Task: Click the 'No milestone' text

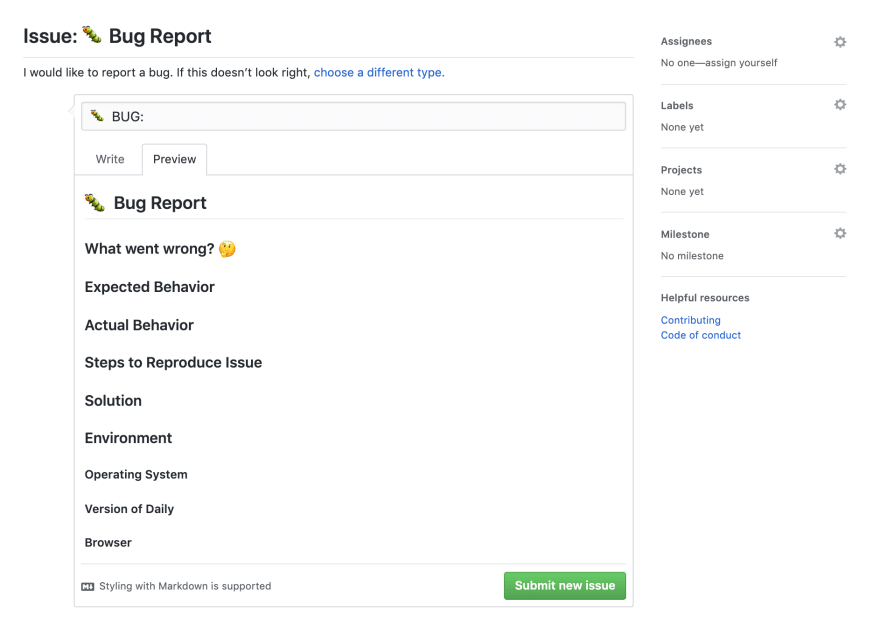Action: (692, 256)
